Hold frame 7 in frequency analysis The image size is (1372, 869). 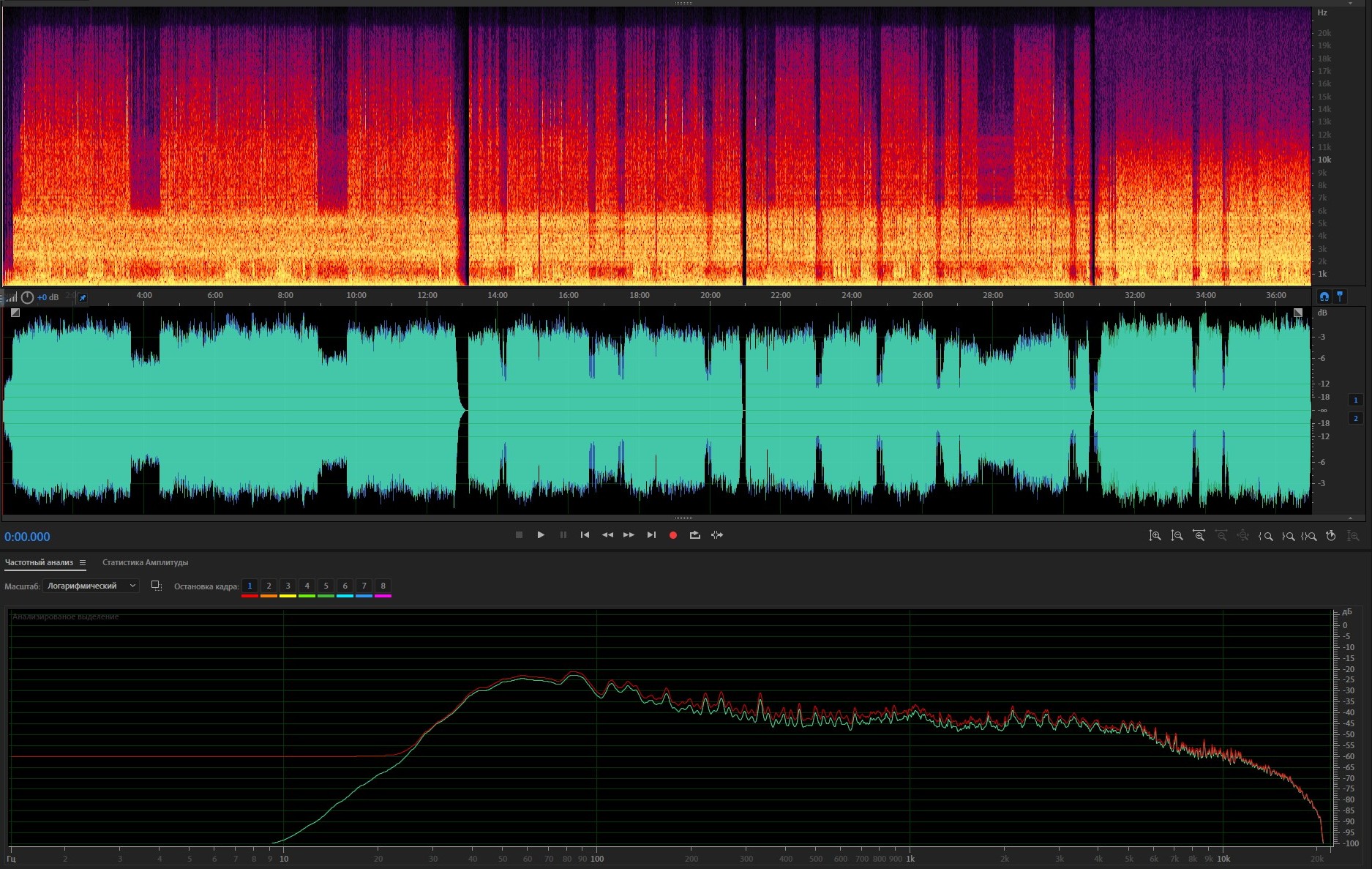(364, 586)
